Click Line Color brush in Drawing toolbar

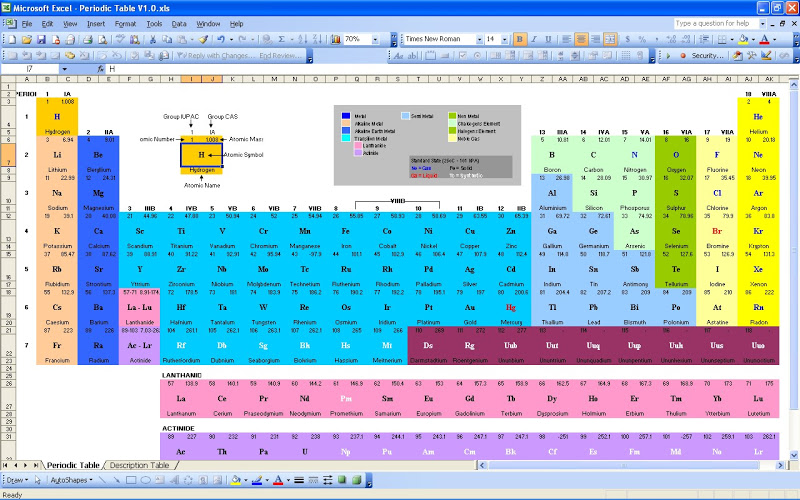[257, 480]
